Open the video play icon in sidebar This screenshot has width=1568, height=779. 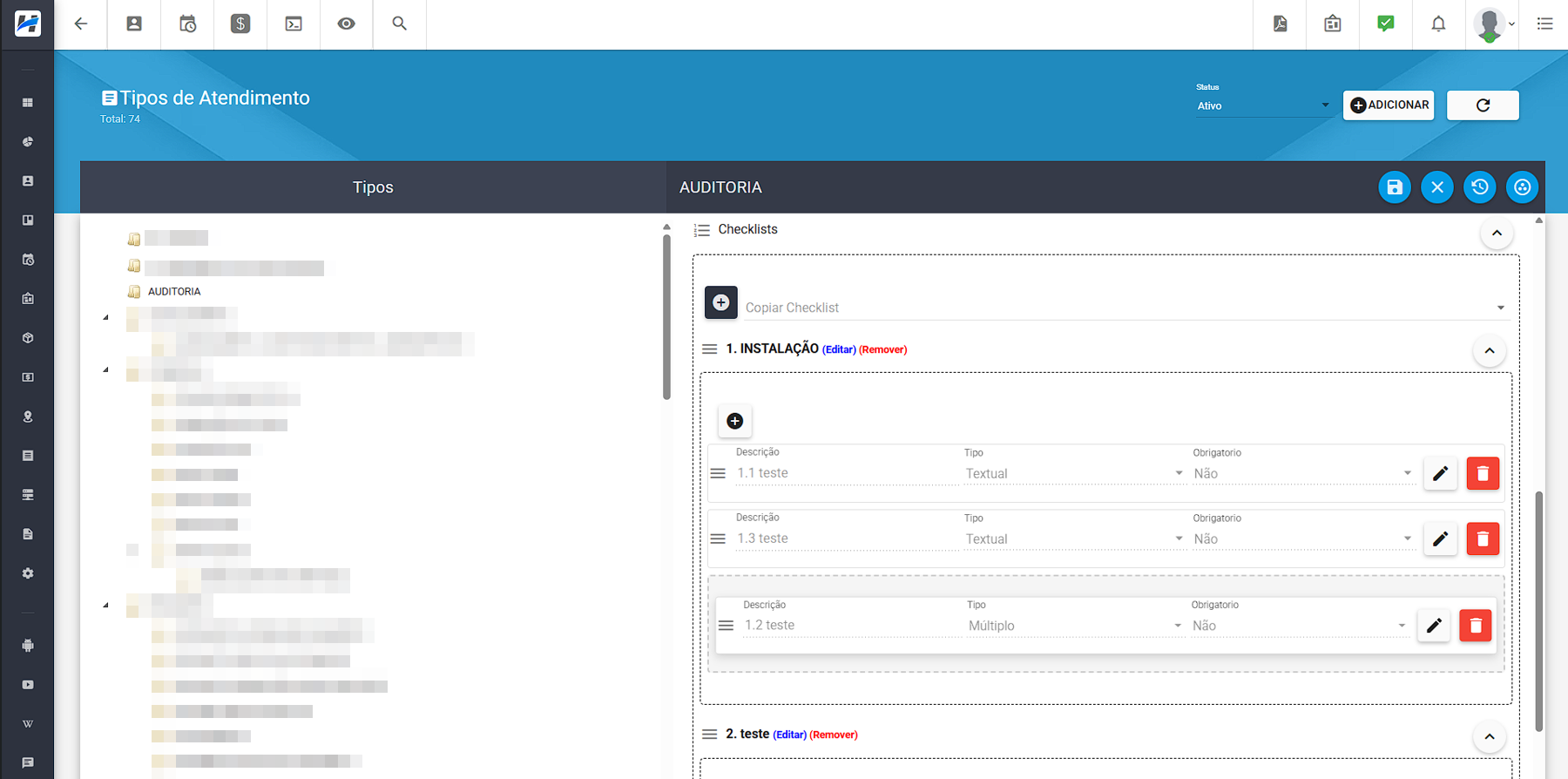click(x=28, y=685)
